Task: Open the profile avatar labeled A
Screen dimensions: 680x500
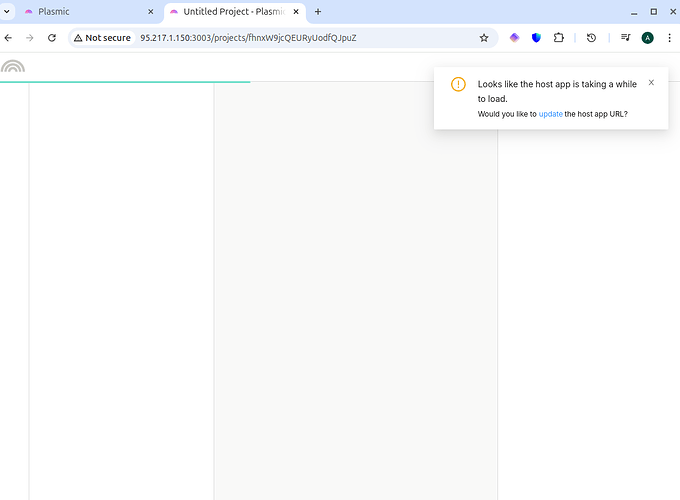Action: click(x=647, y=38)
